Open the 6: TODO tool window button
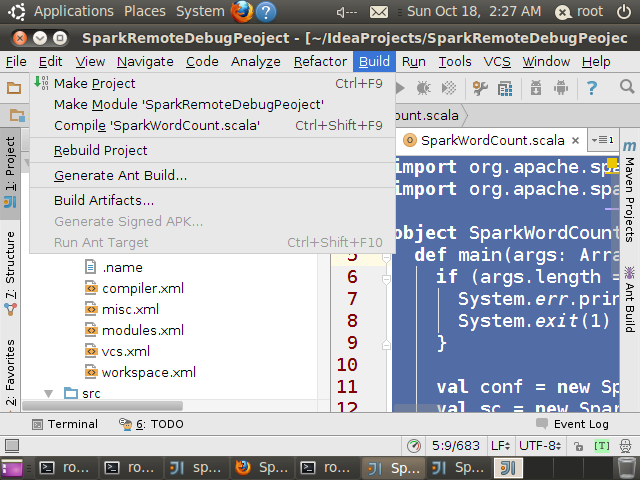The width and height of the screenshot is (640, 480). pos(151,424)
